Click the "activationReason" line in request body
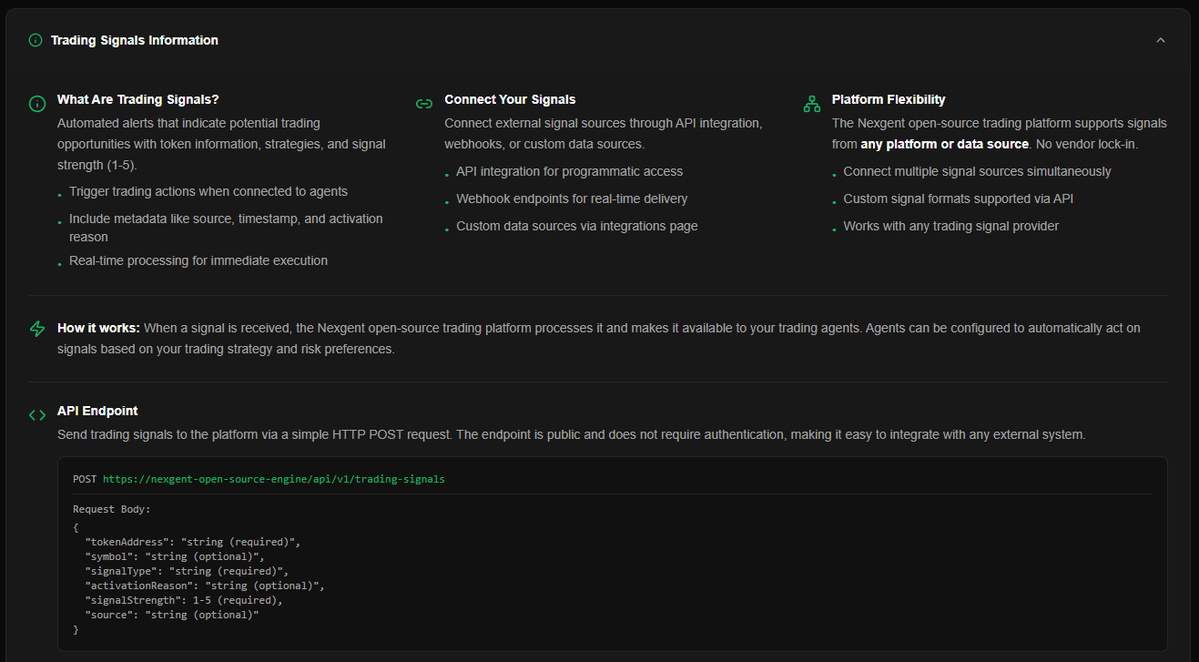 [x=205, y=586]
